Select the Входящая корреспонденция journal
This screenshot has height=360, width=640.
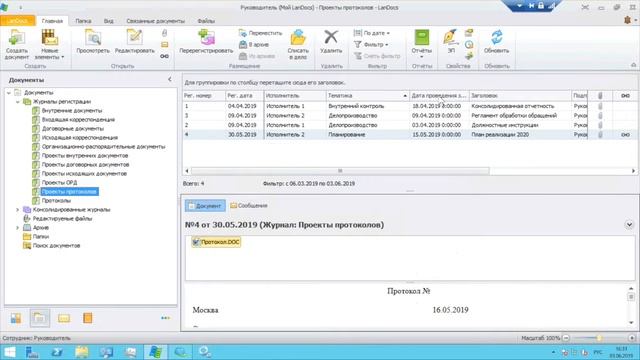(x=78, y=120)
